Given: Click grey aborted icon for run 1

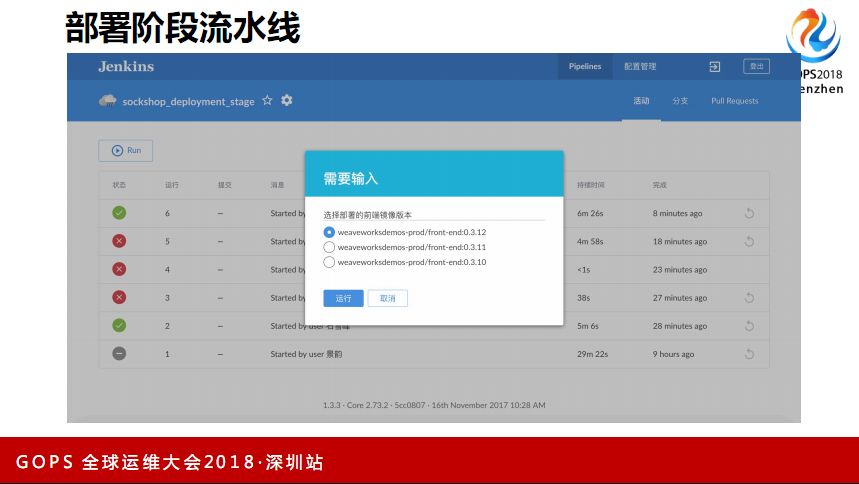Looking at the screenshot, I should coord(119,354).
